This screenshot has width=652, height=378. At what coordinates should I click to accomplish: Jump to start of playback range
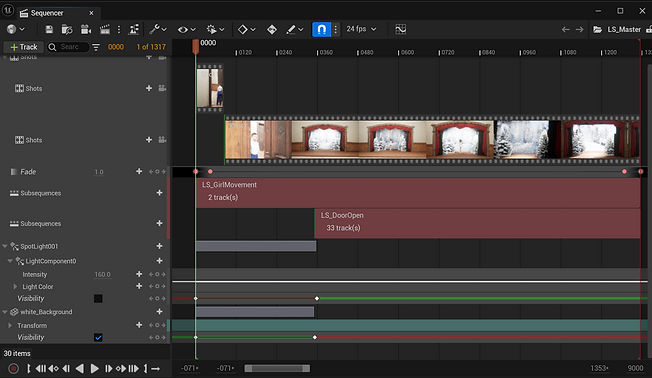coord(40,368)
